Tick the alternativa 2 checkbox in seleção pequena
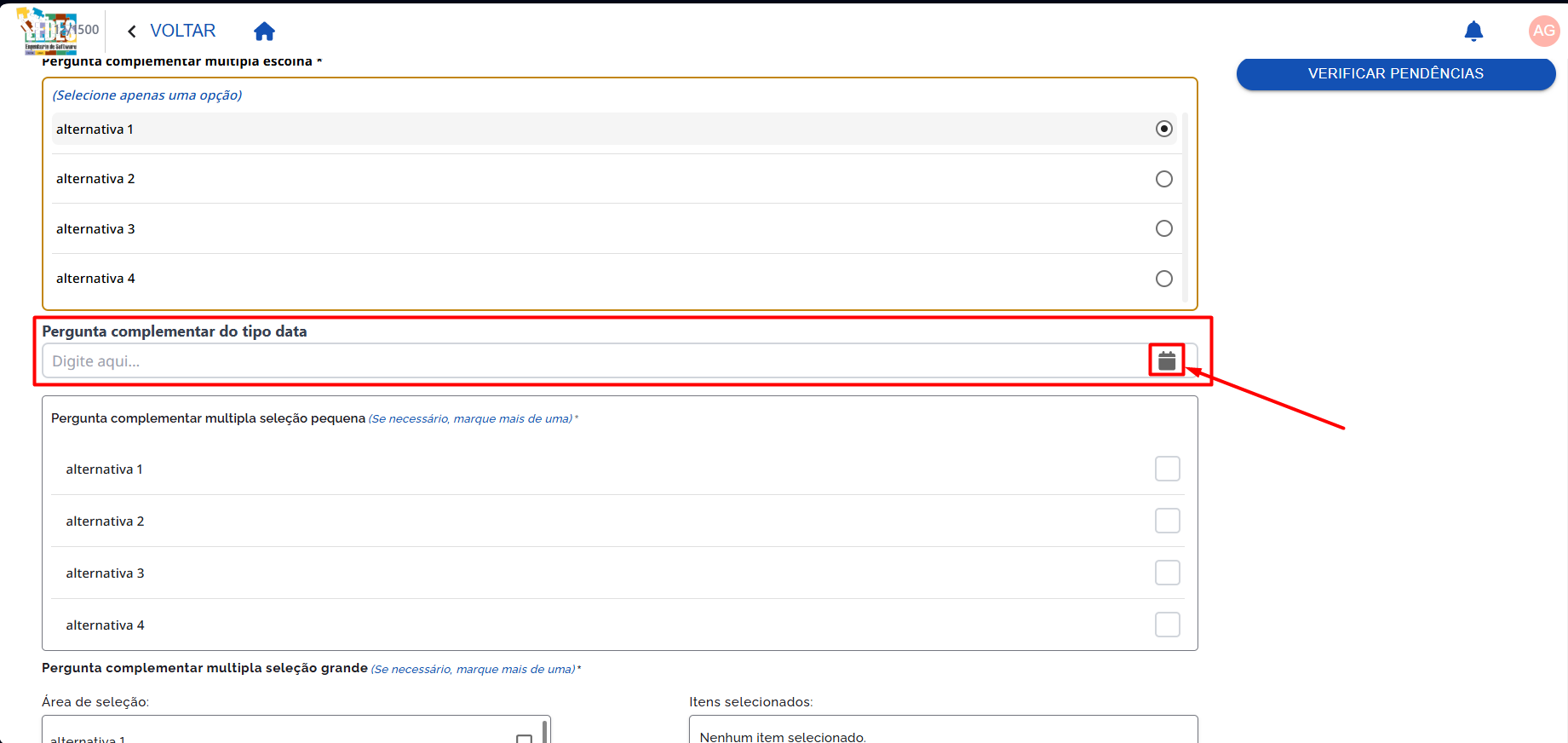The height and width of the screenshot is (743, 1568). coord(1168,521)
